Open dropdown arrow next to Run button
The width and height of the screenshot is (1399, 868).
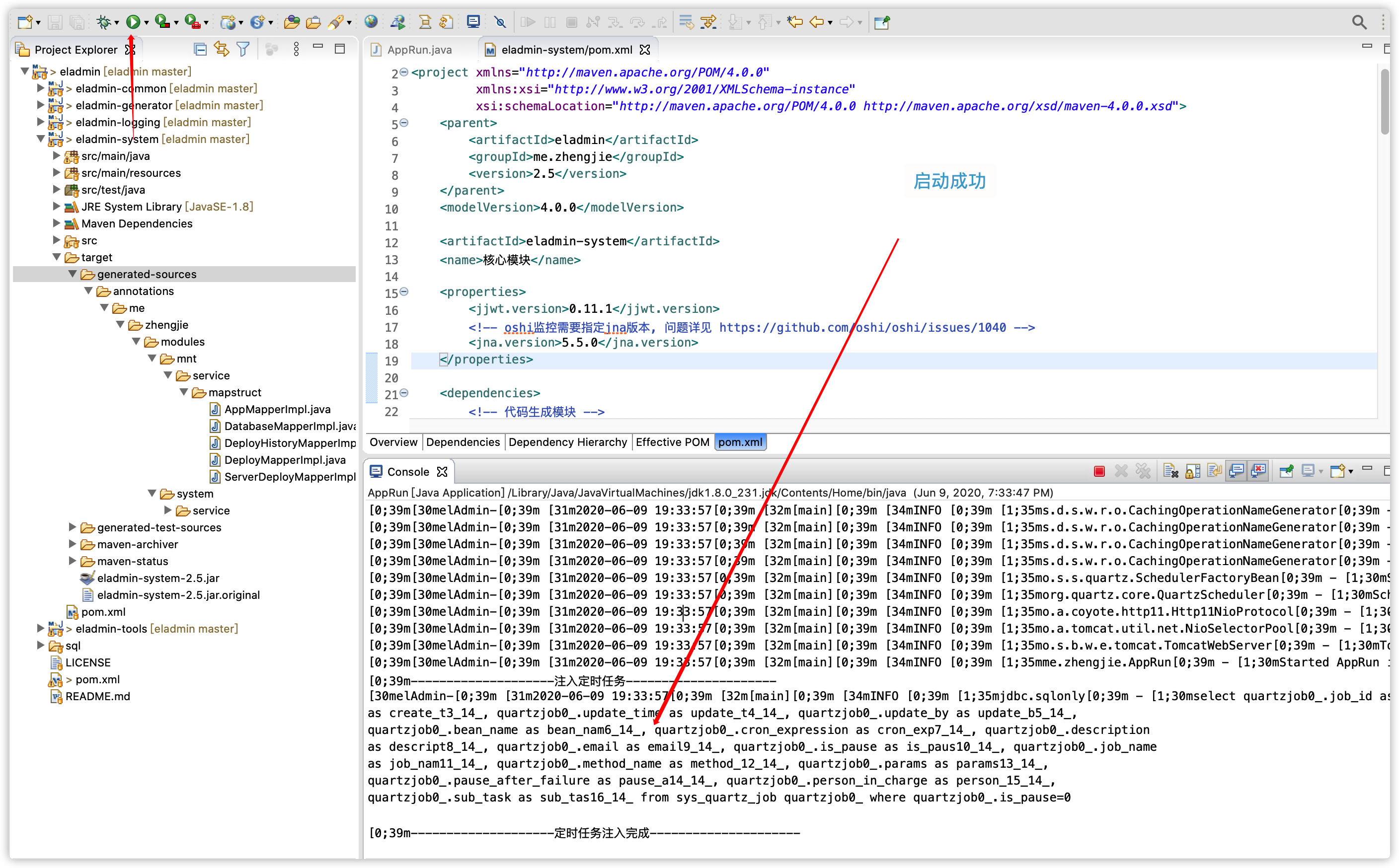point(147,22)
